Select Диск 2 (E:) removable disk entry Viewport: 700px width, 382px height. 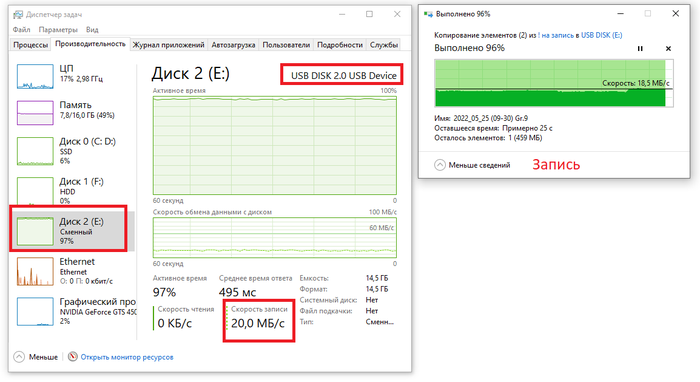[71, 230]
